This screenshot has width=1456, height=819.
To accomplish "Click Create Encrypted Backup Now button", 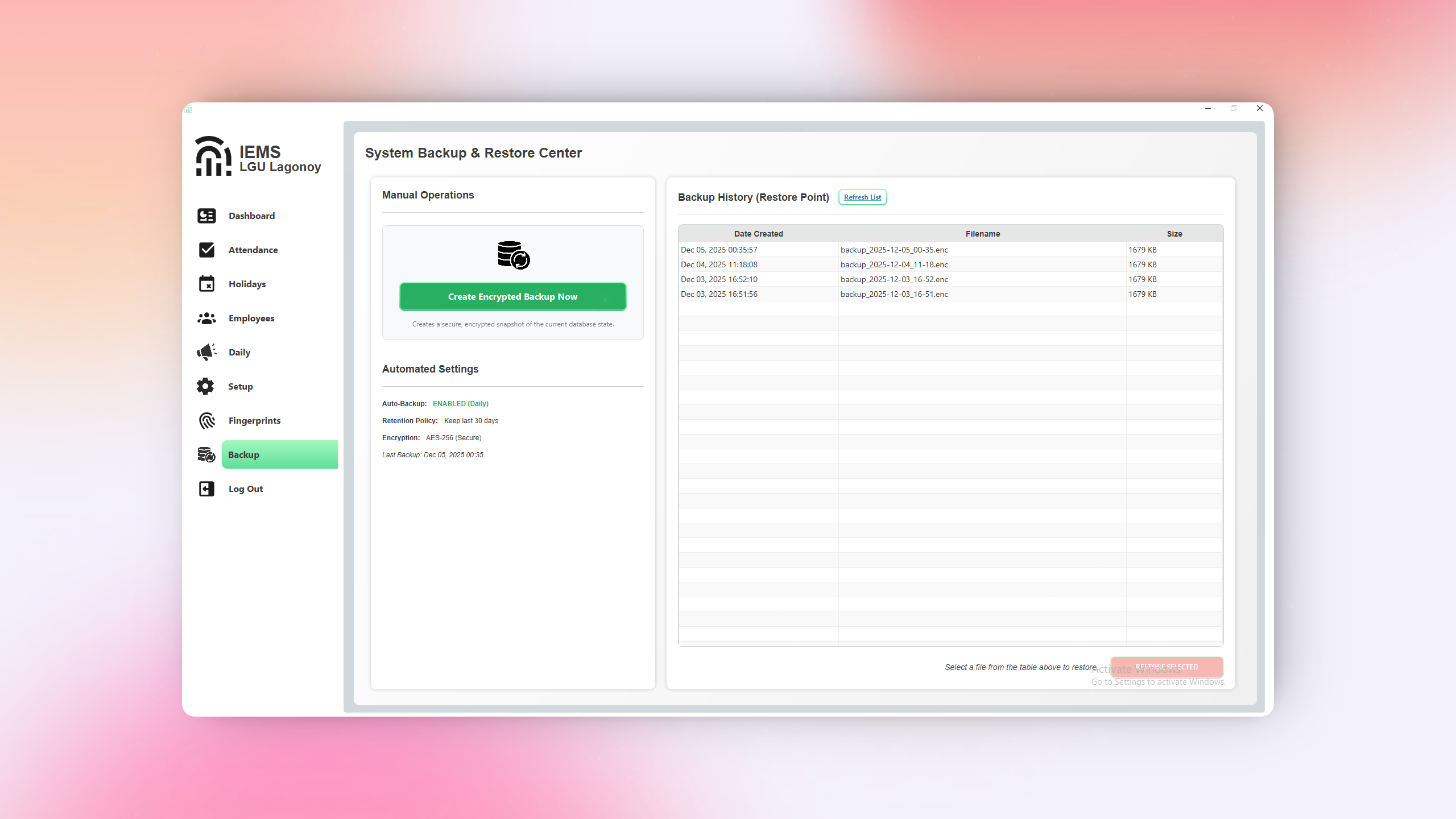I will 513,297.
